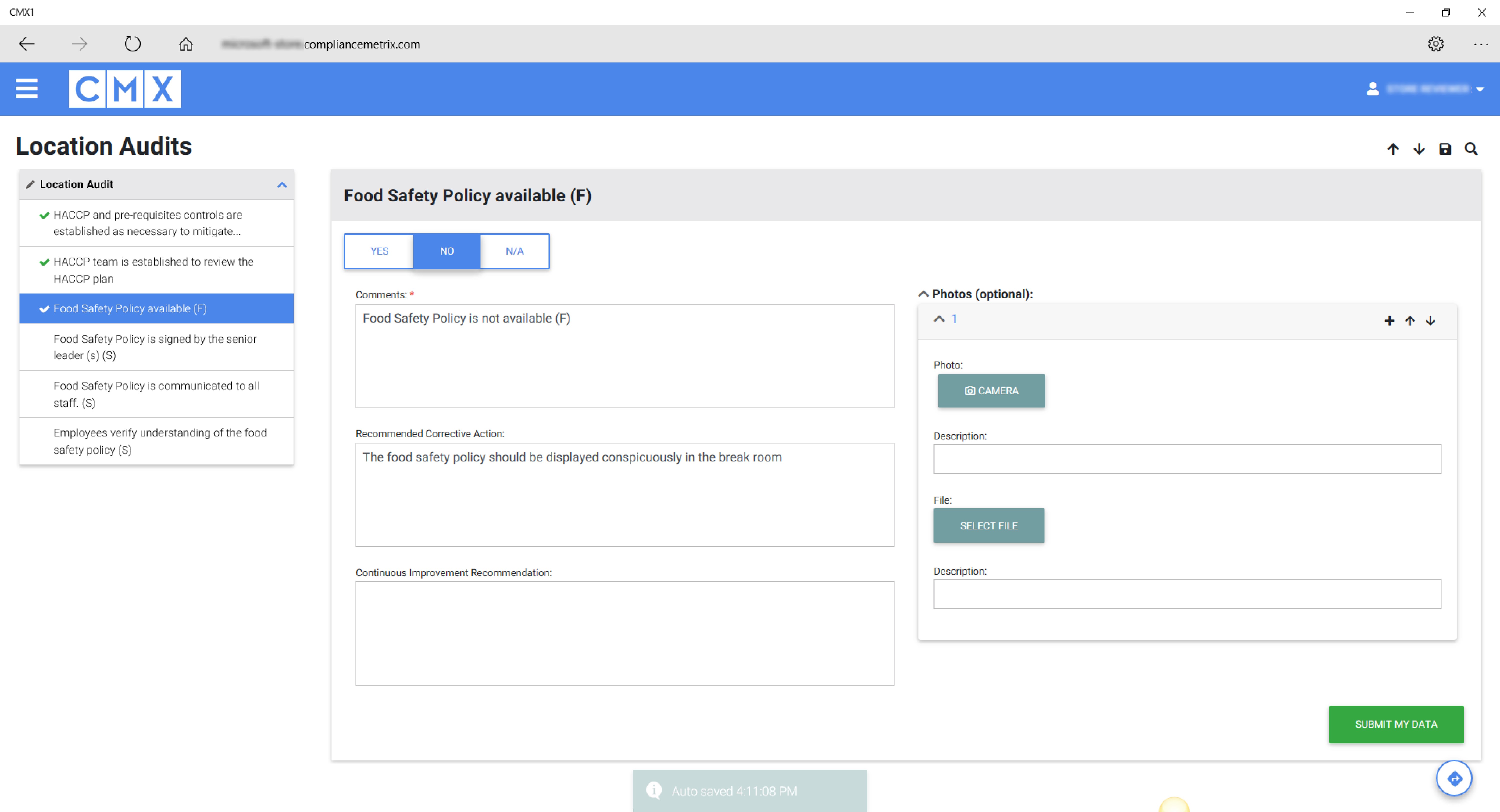Collapse the Location Audit section
Image resolution: width=1500 pixels, height=812 pixels.
pyautogui.click(x=282, y=185)
